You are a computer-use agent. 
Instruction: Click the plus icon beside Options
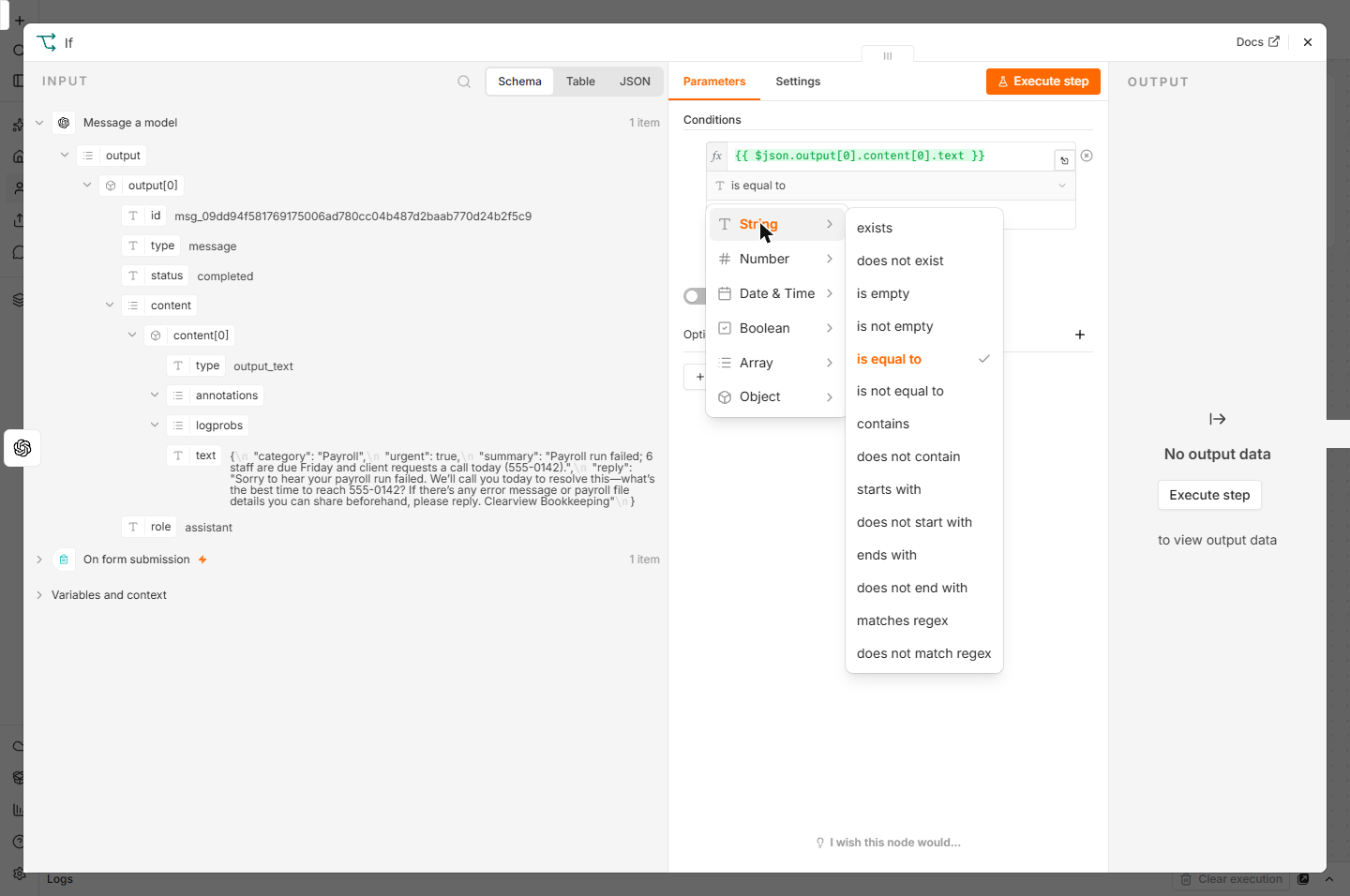[1080, 335]
